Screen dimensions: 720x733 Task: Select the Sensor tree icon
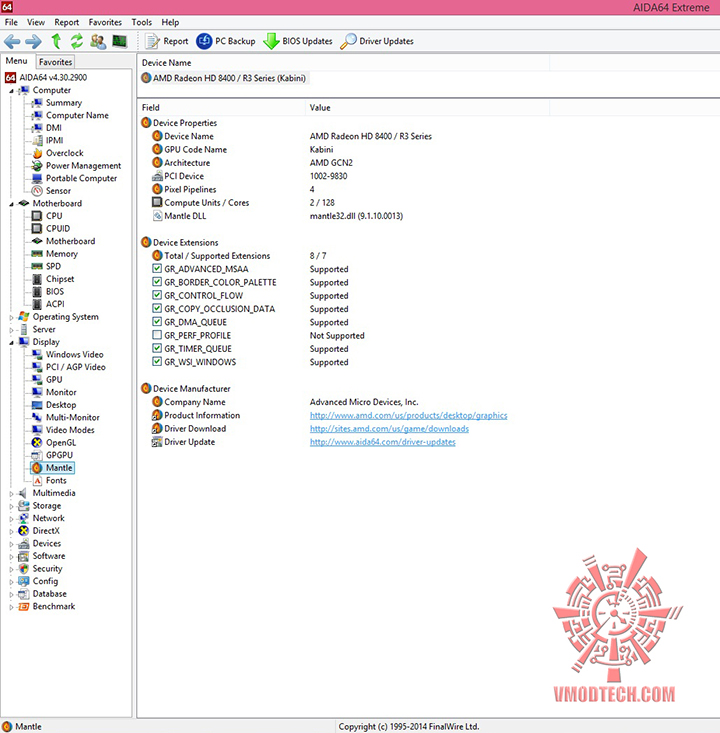pos(37,191)
